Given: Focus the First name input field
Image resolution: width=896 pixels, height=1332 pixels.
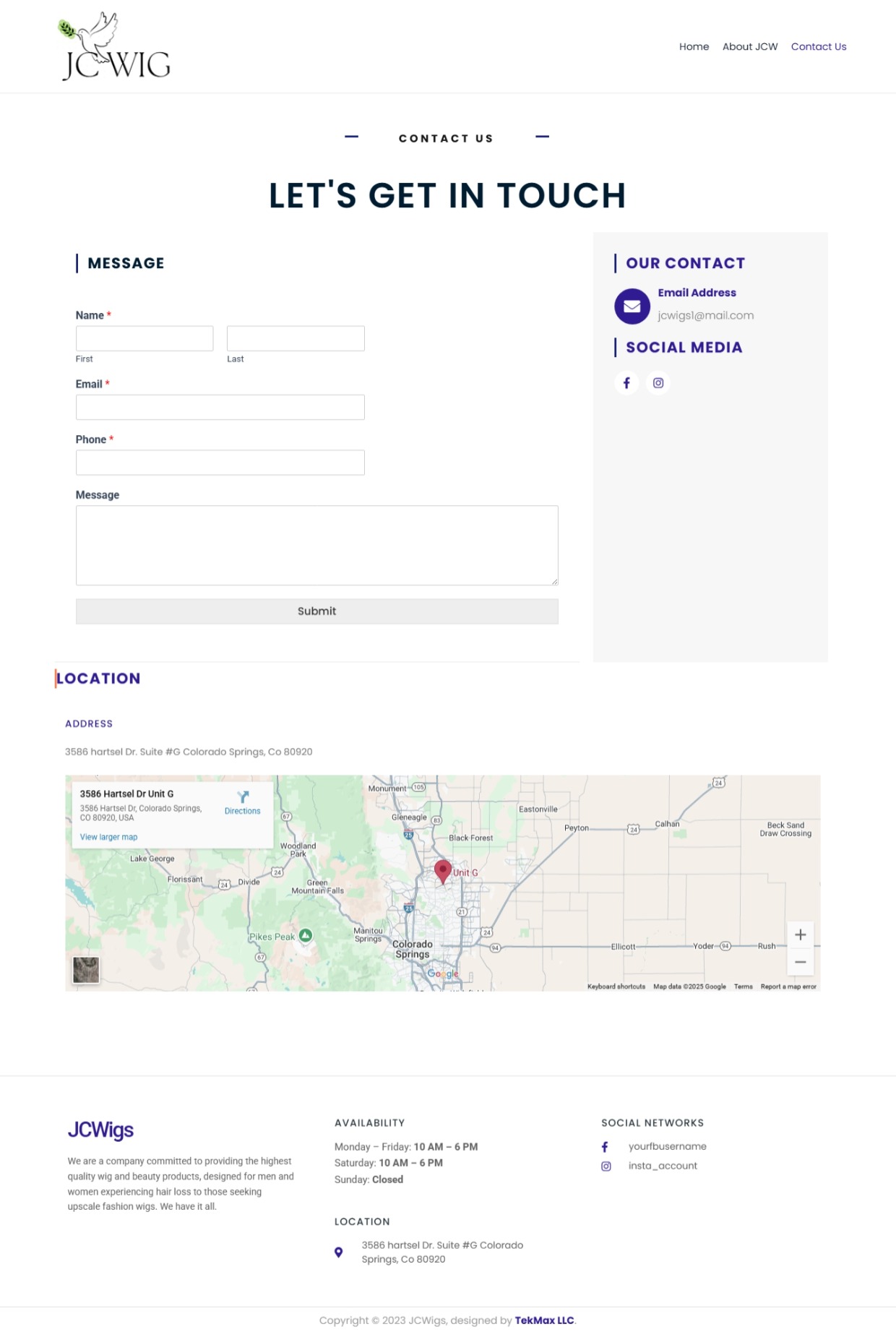Looking at the screenshot, I should [145, 338].
